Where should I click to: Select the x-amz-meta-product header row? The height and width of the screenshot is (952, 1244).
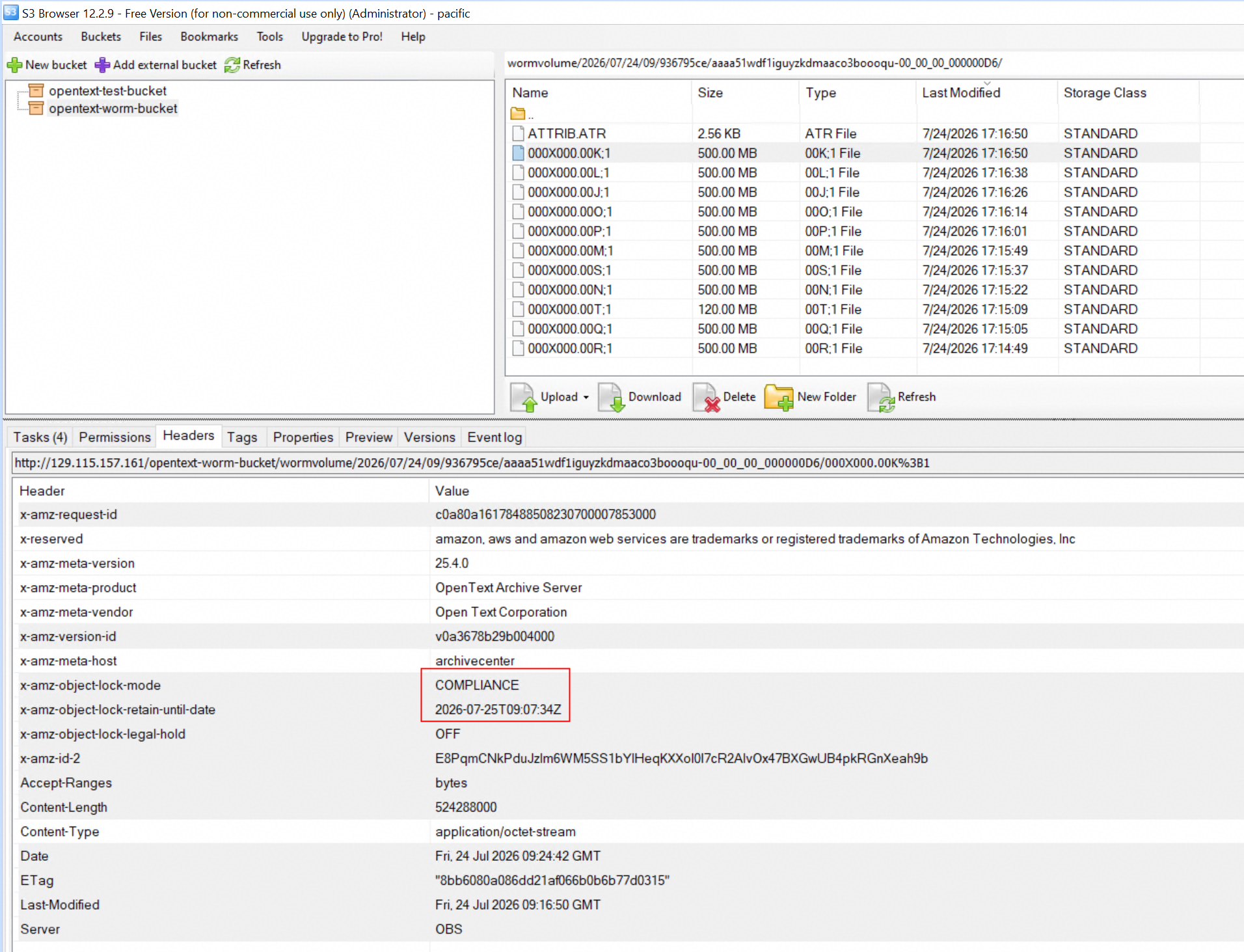(x=629, y=588)
